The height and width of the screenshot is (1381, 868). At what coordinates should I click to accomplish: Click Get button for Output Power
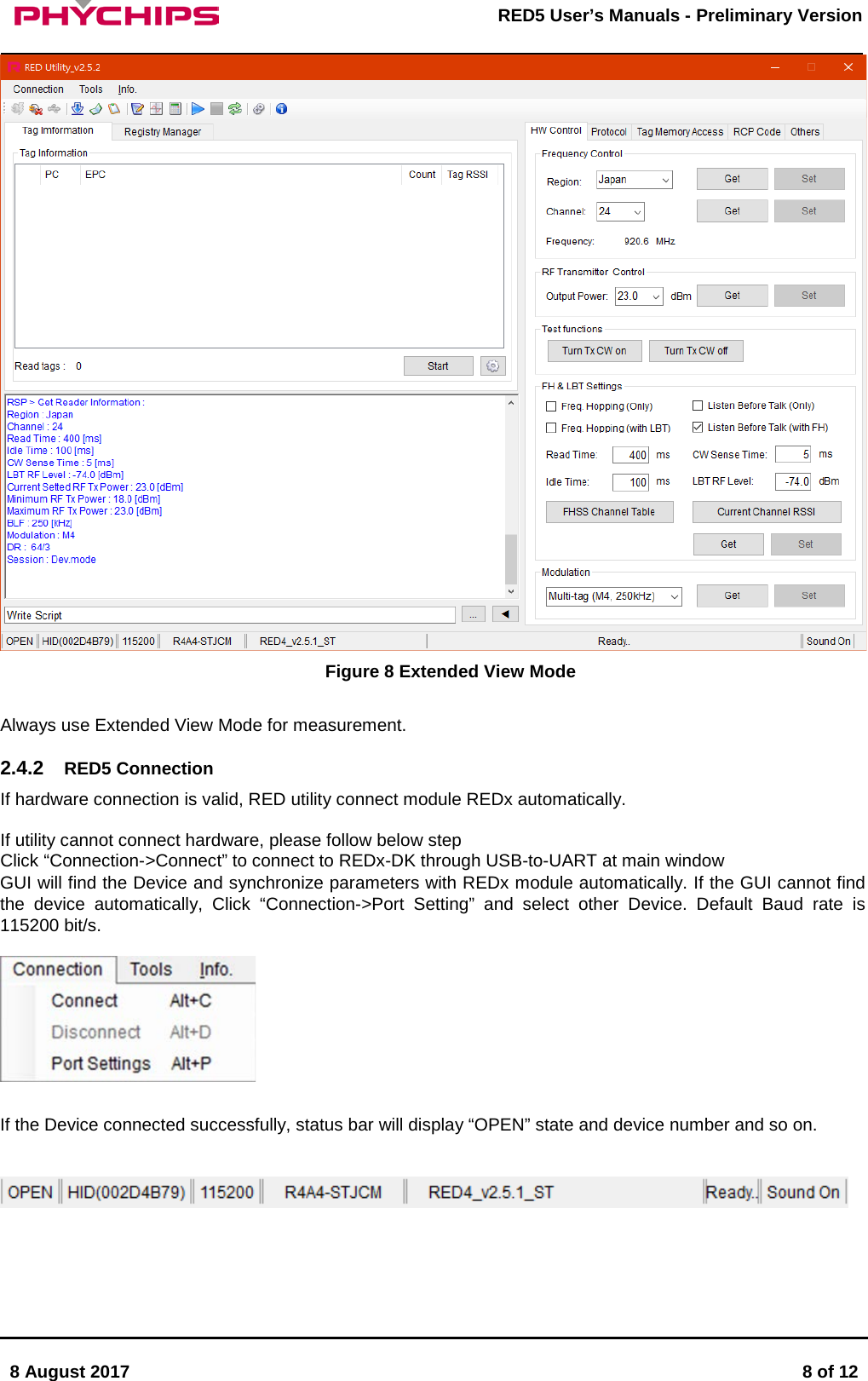tap(733, 296)
